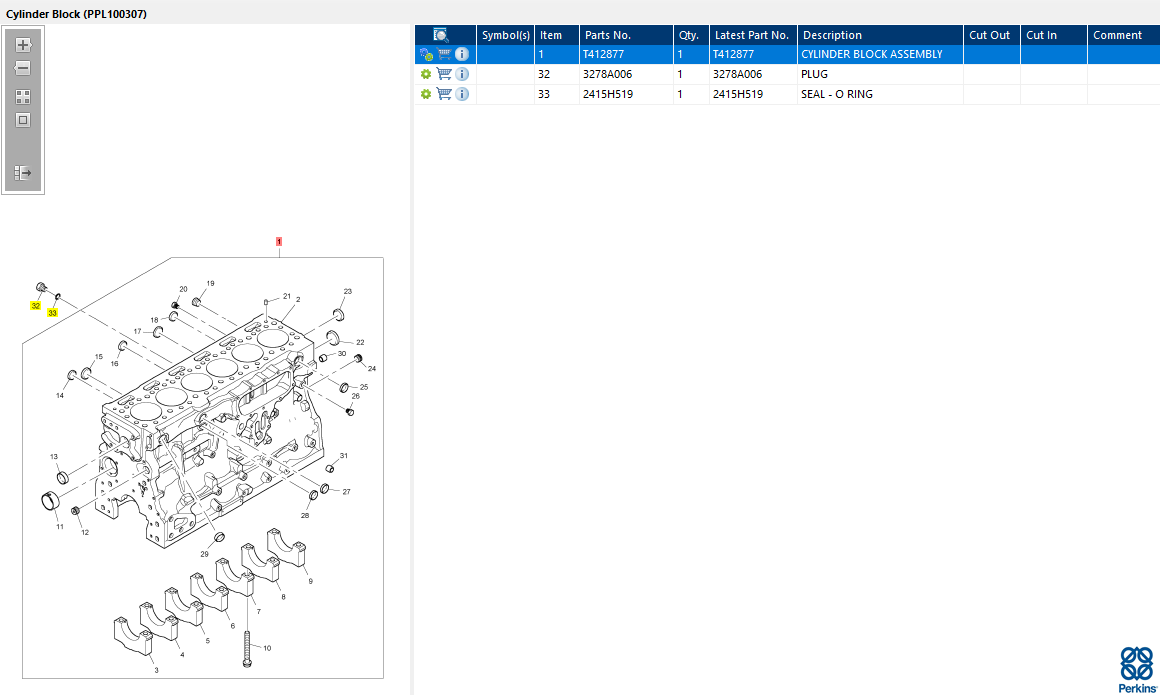1160x695 pixels.
Task: Click part number 3278A006 in Parts No. column
Action: coord(607,74)
